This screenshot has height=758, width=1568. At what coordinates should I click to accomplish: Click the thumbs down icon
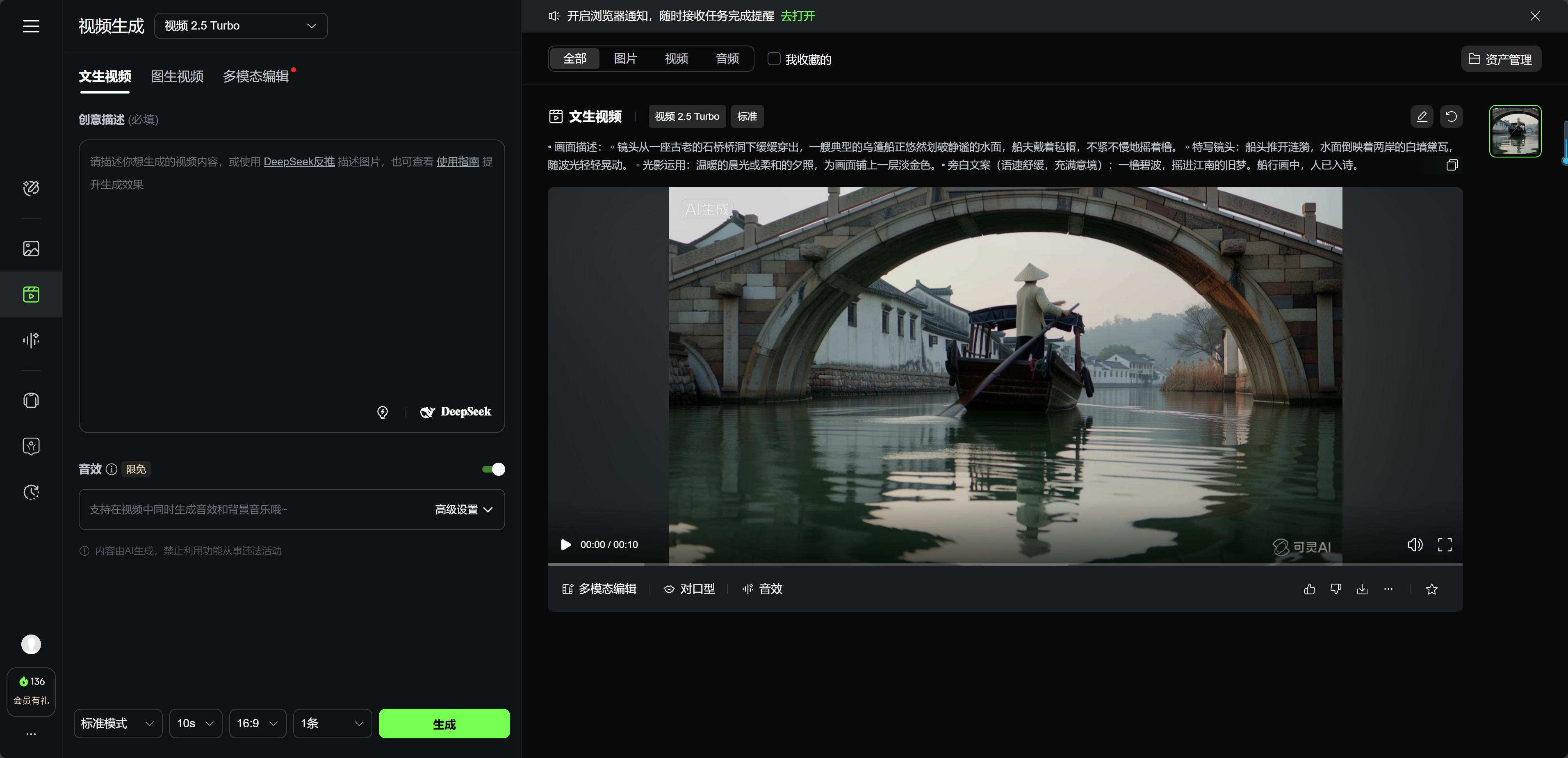pos(1336,589)
